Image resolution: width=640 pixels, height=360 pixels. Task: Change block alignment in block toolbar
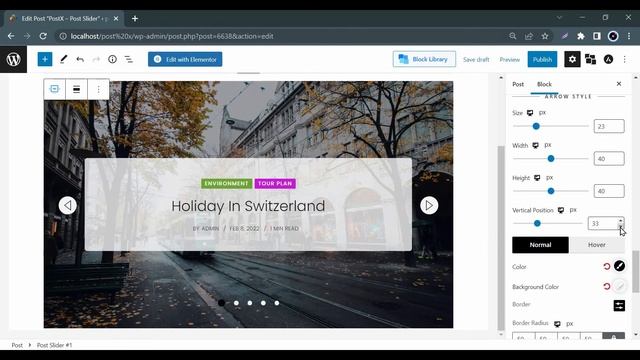coord(76,89)
